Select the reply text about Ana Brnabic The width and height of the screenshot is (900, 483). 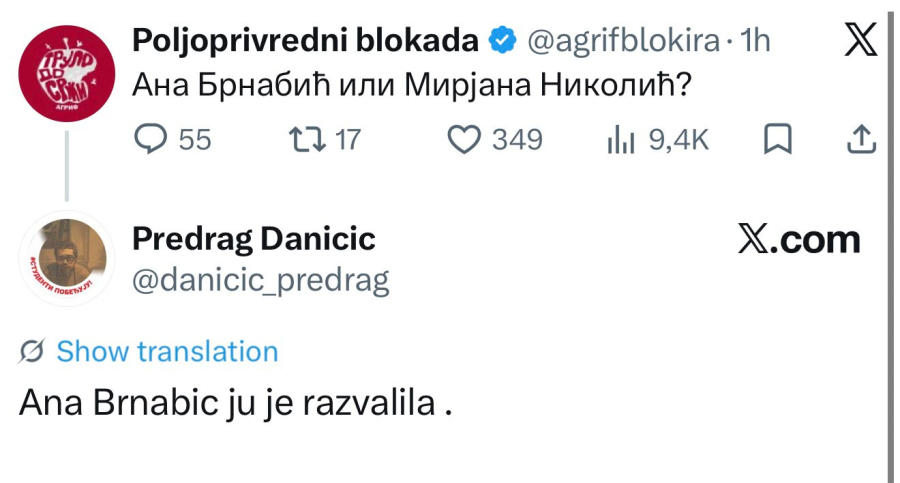(x=236, y=404)
